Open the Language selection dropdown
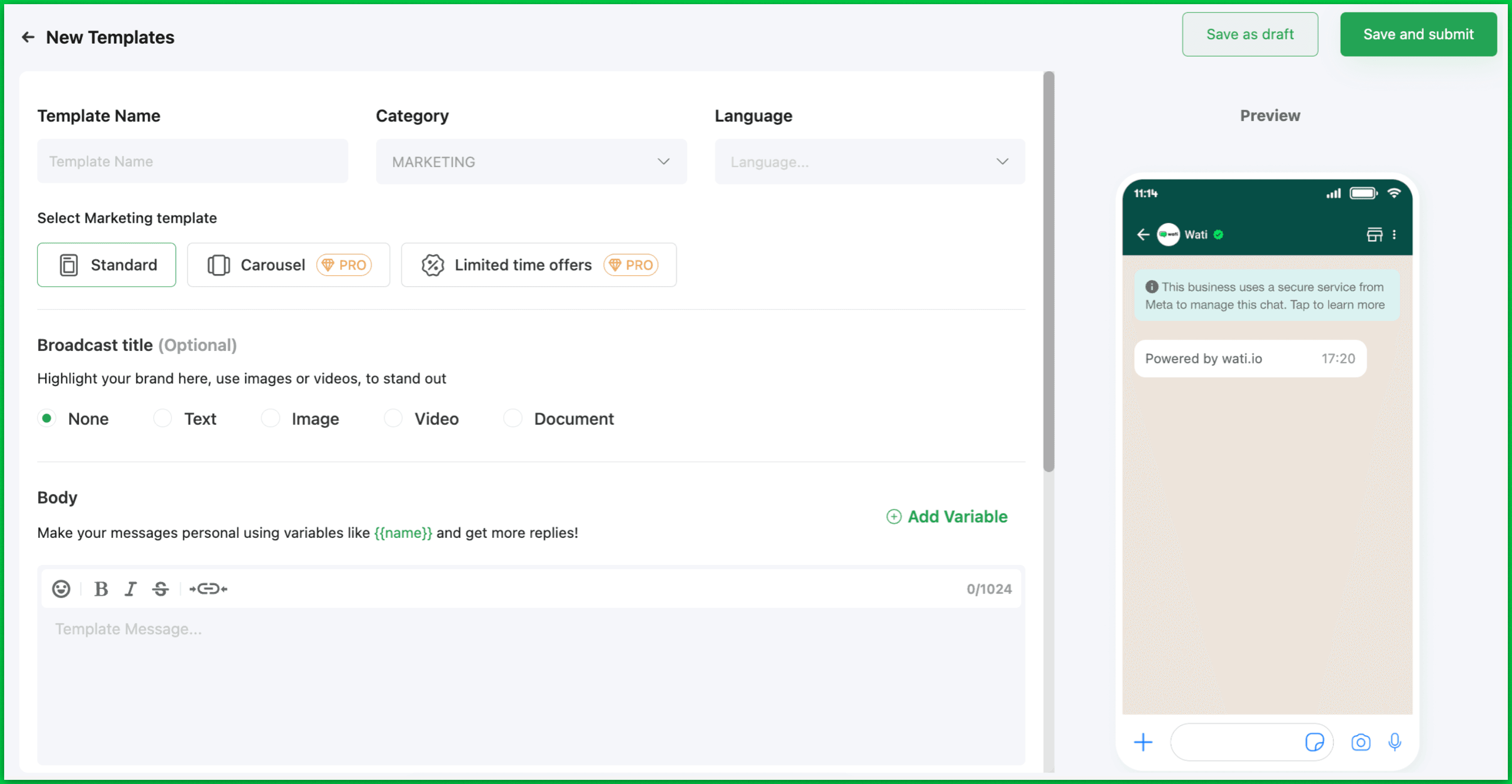Screen dimensions: 1512x784 click(x=869, y=161)
